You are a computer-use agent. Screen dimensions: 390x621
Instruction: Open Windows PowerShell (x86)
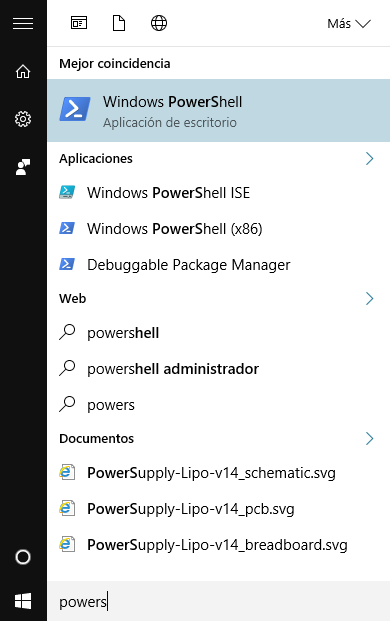pos(219,229)
